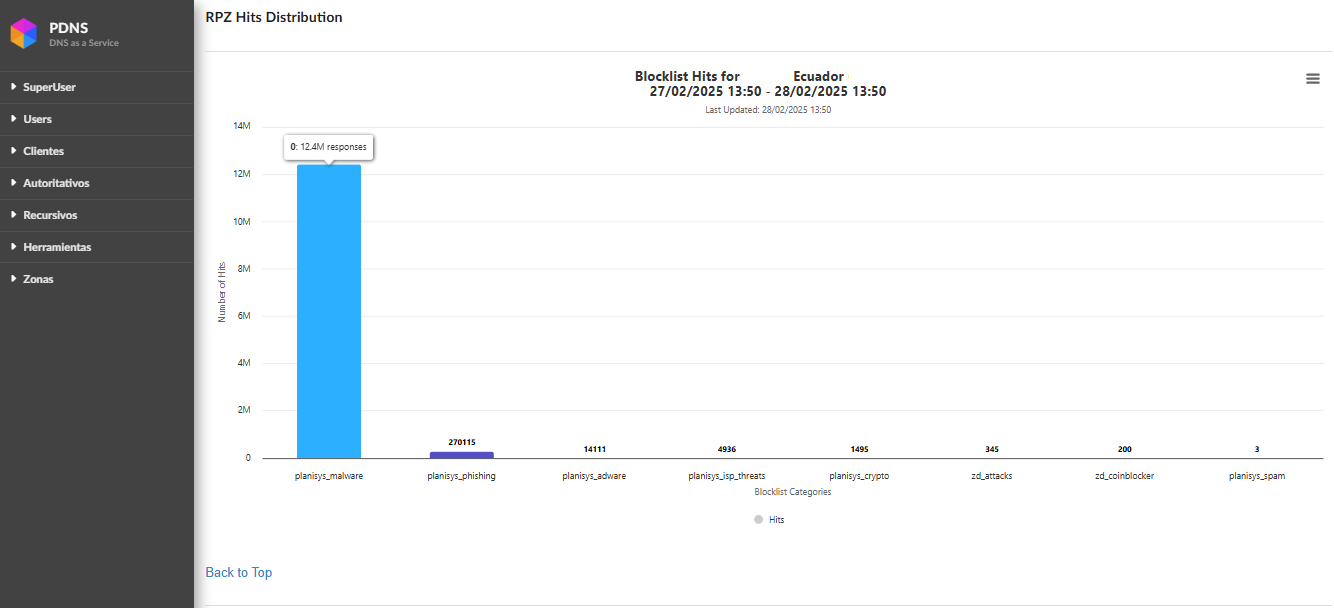Click the 200 data label
The image size is (1334, 608).
click(1125, 449)
